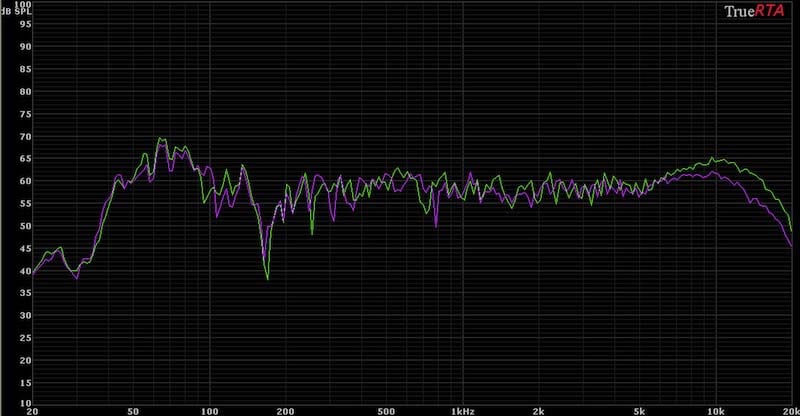This screenshot has height=416, width=800.
Task: Click the 10k frequency axis label
Action: pos(715,410)
